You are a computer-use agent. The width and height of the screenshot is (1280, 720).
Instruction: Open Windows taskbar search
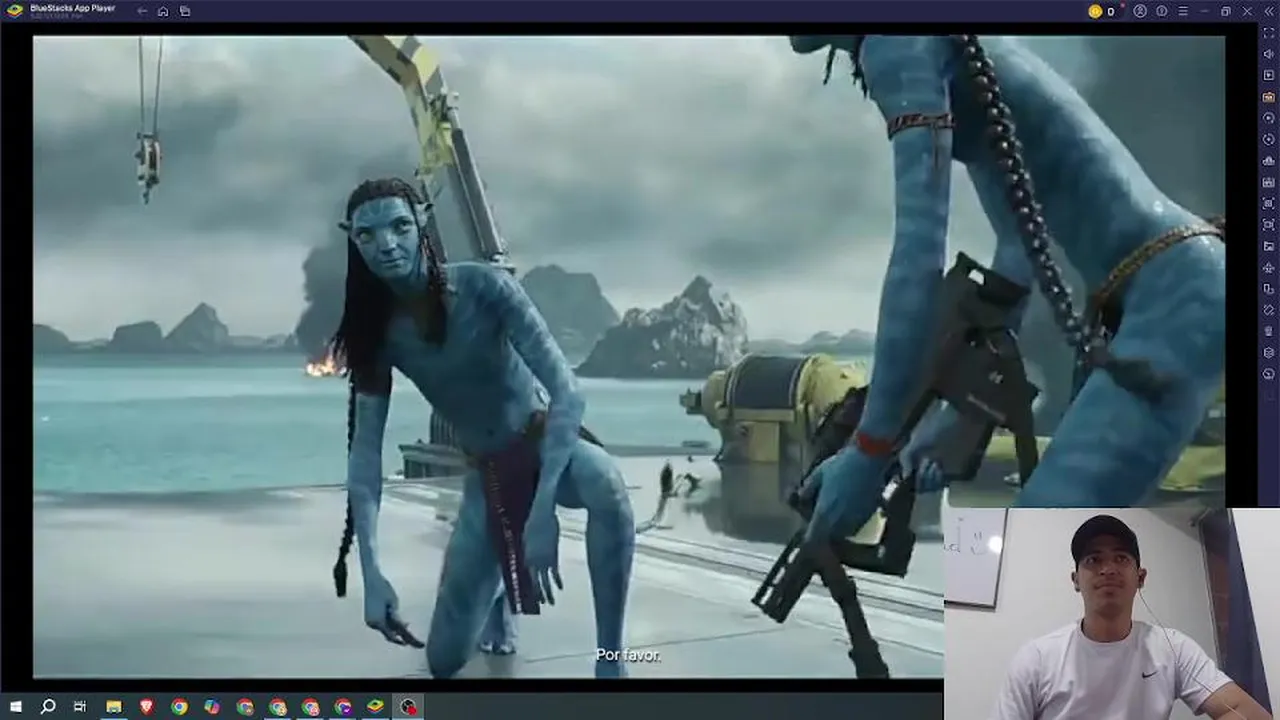pos(47,707)
